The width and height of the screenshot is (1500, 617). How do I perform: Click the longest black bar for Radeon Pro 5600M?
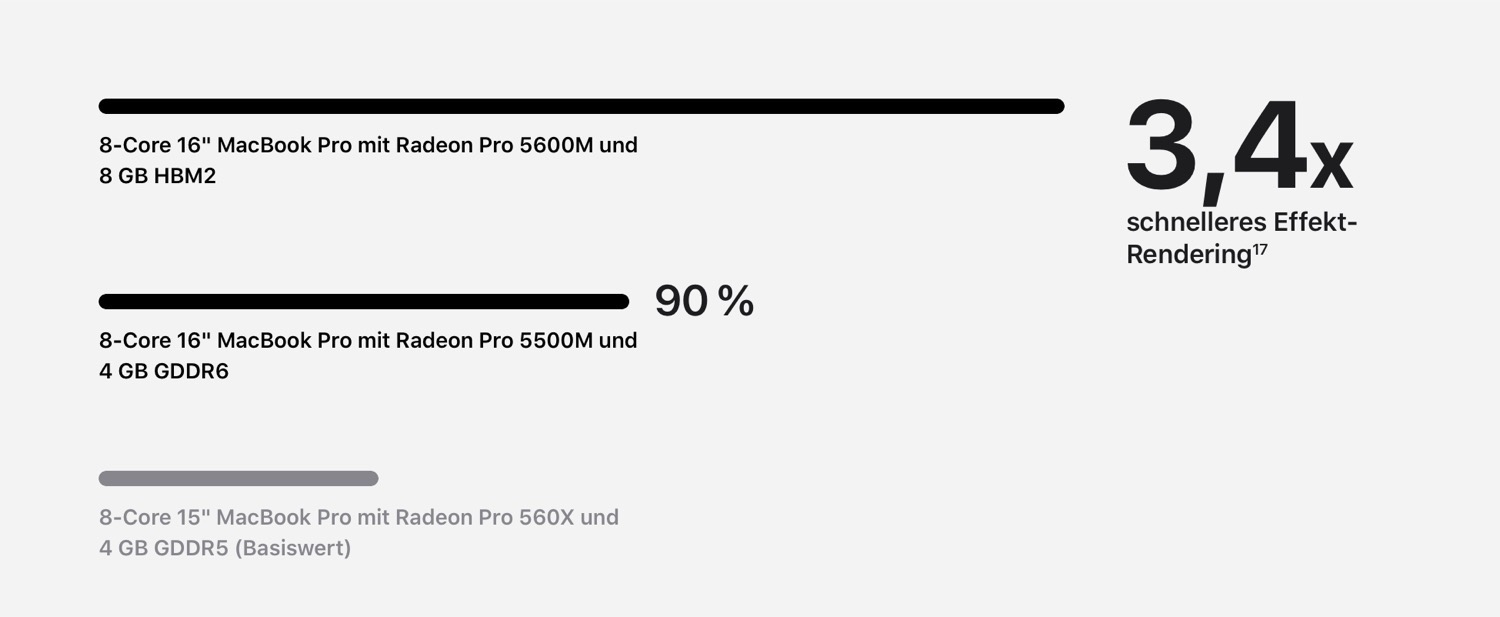580,106
